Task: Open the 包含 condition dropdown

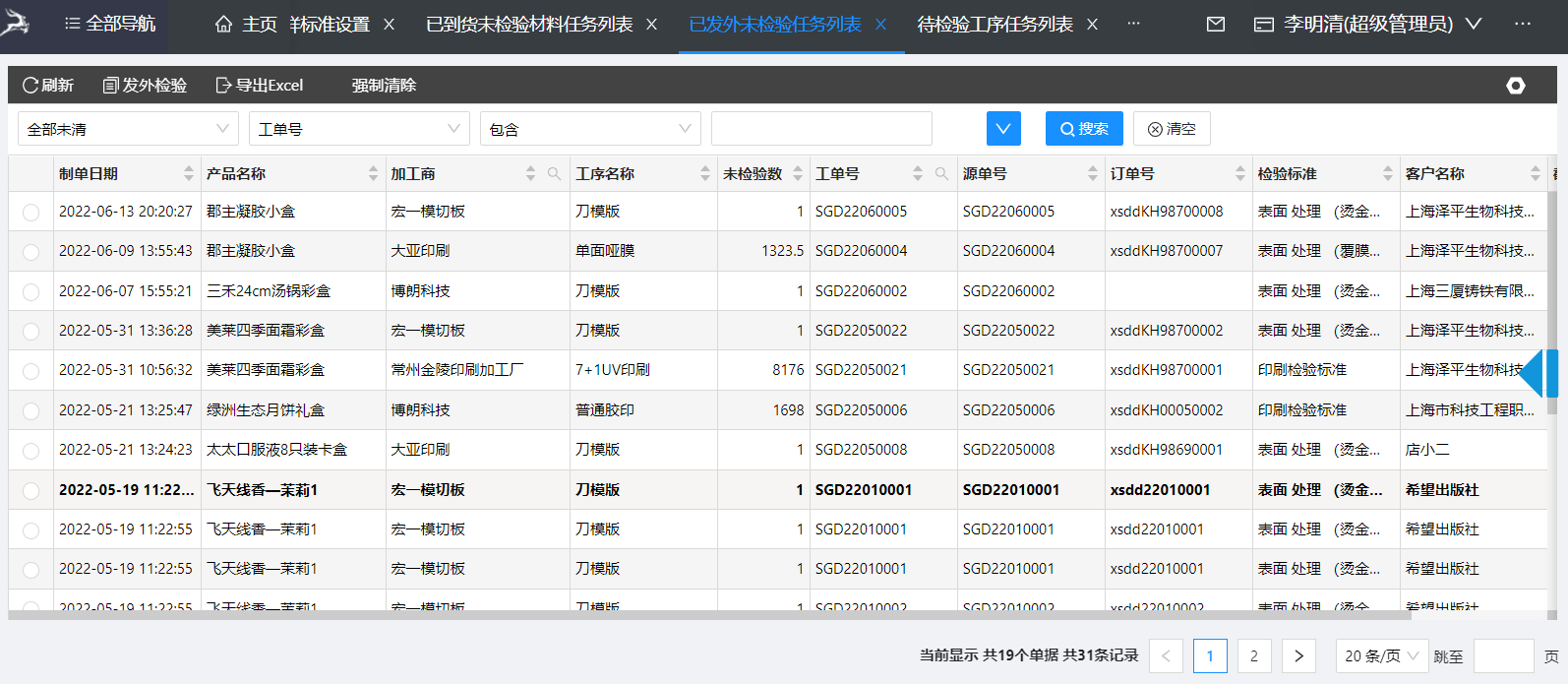Action: [x=590, y=129]
